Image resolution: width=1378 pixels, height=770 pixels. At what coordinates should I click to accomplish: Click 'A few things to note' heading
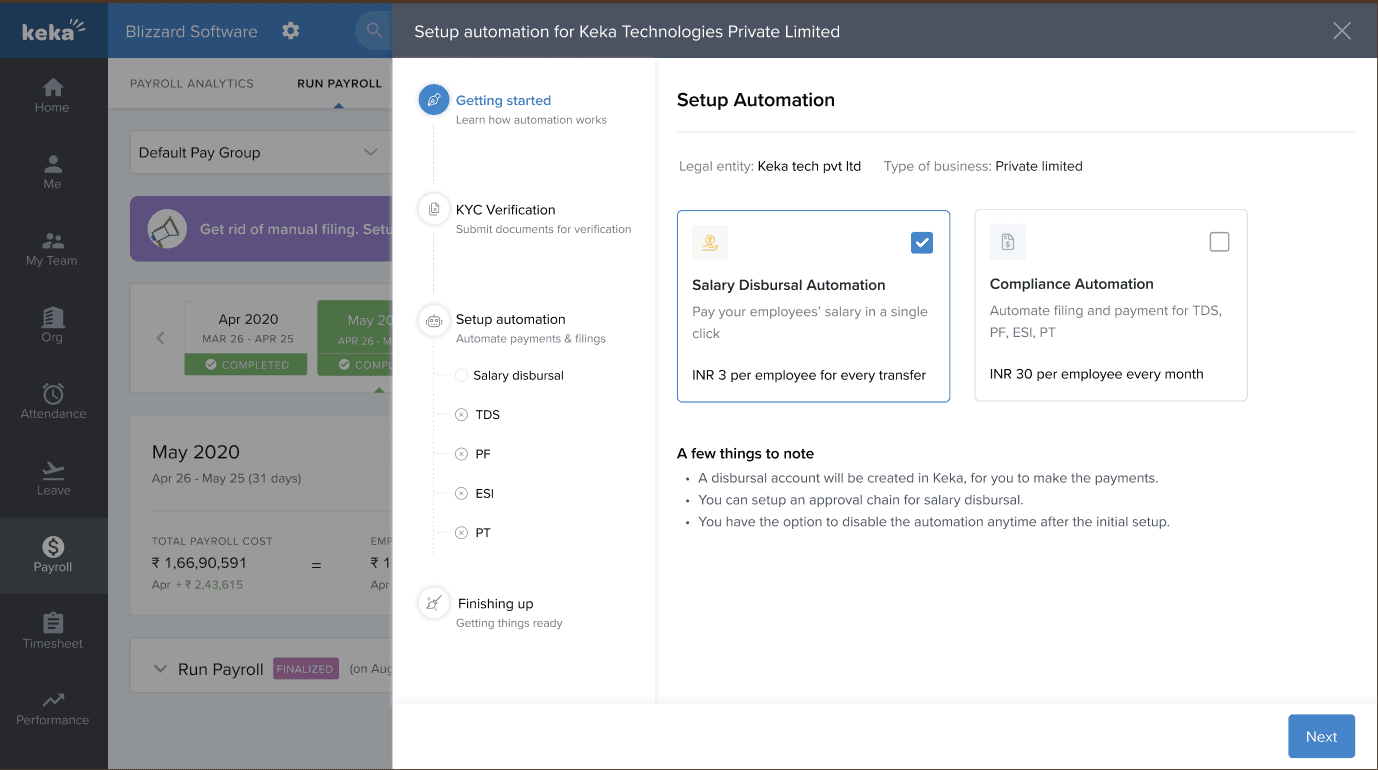point(745,454)
